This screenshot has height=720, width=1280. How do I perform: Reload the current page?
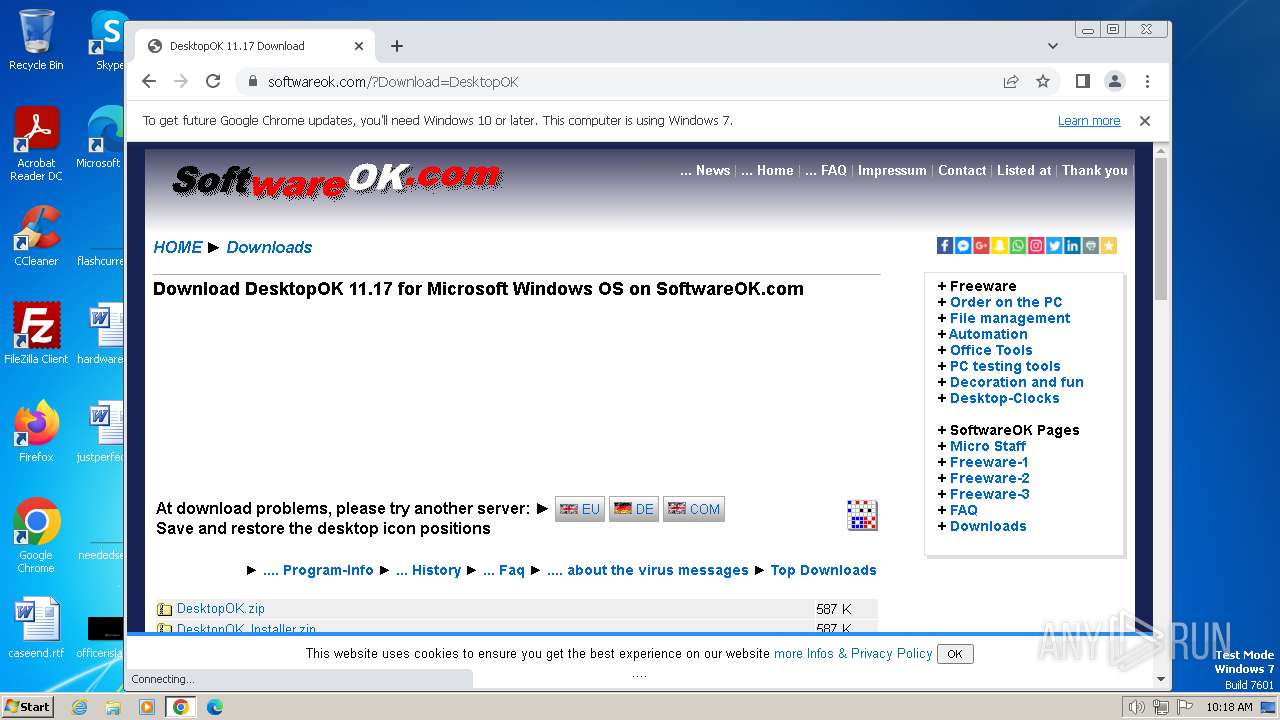click(213, 82)
